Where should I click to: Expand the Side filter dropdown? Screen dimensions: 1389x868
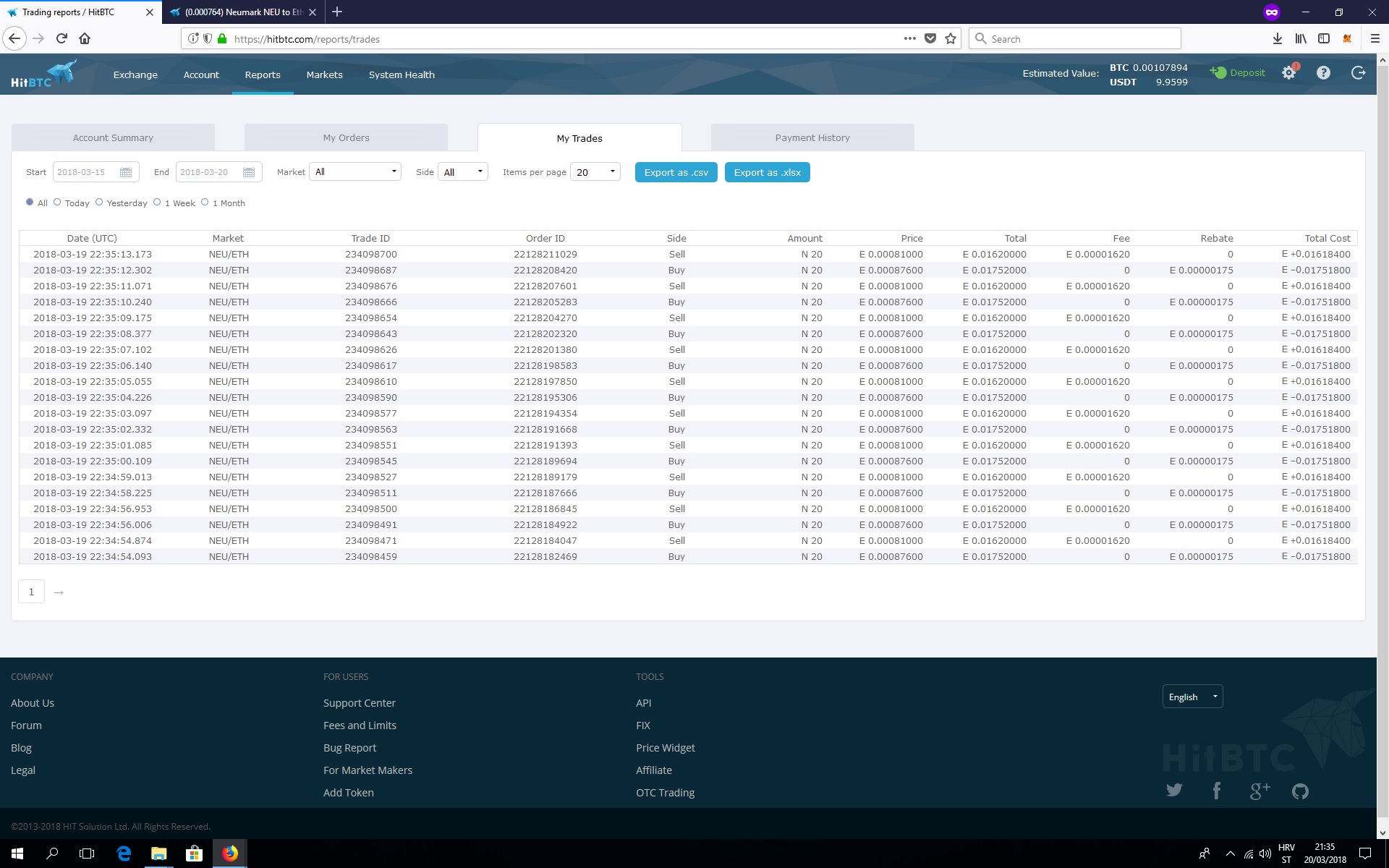point(462,171)
